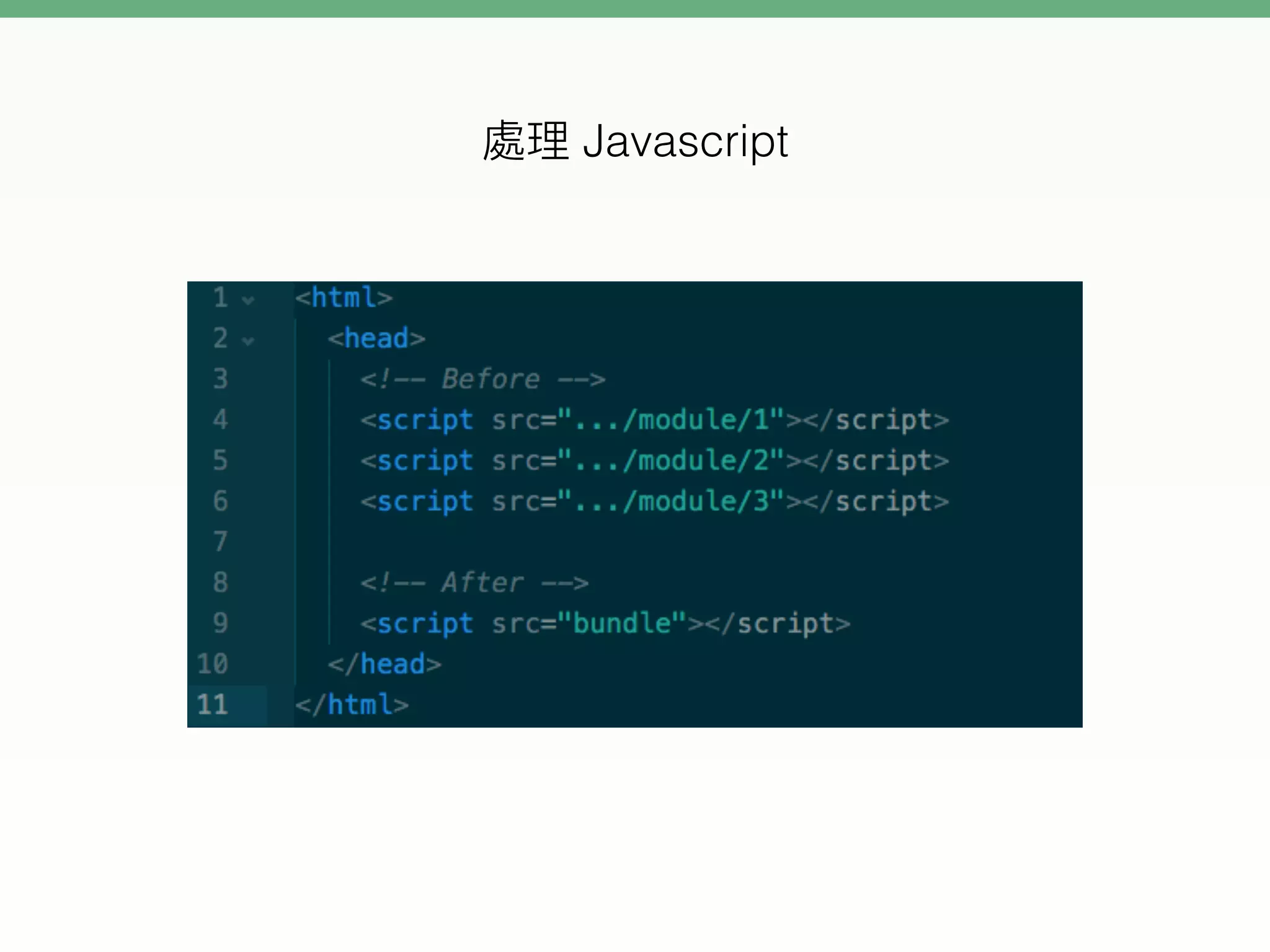Click the opening <head> tag
Viewport: 1270px width, 952px height.
coord(376,338)
